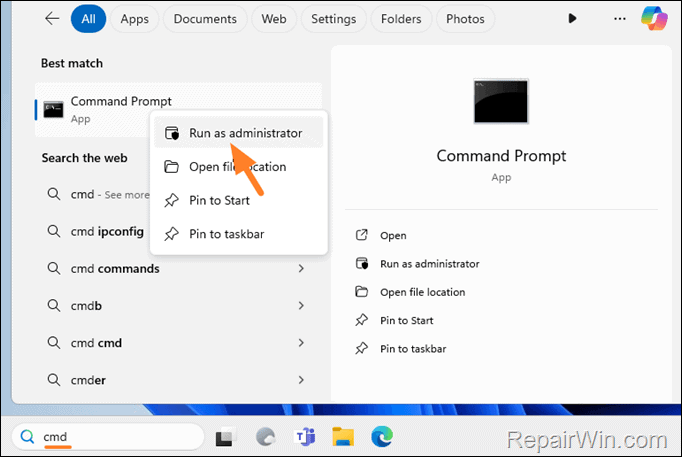
Task: Click the Command Prompt icon in results
Action: [53, 110]
